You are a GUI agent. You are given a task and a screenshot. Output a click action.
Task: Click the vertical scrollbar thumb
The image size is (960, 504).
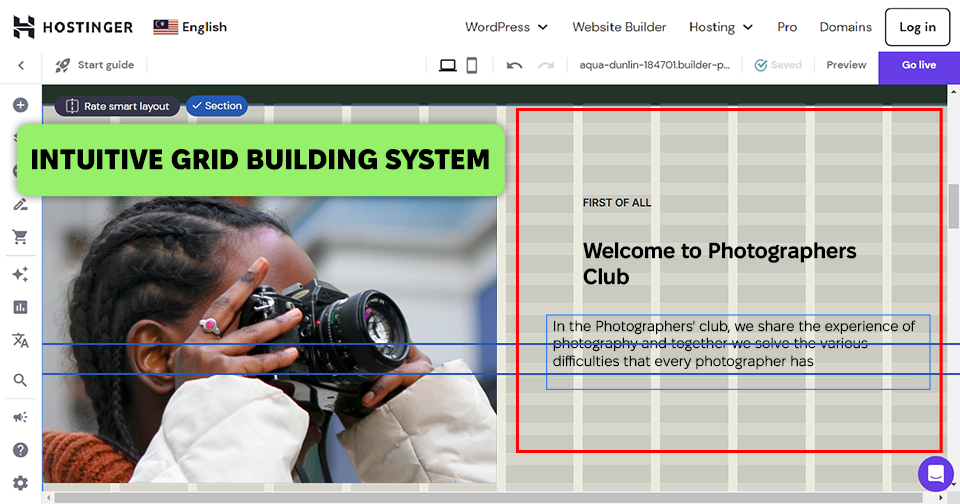953,206
